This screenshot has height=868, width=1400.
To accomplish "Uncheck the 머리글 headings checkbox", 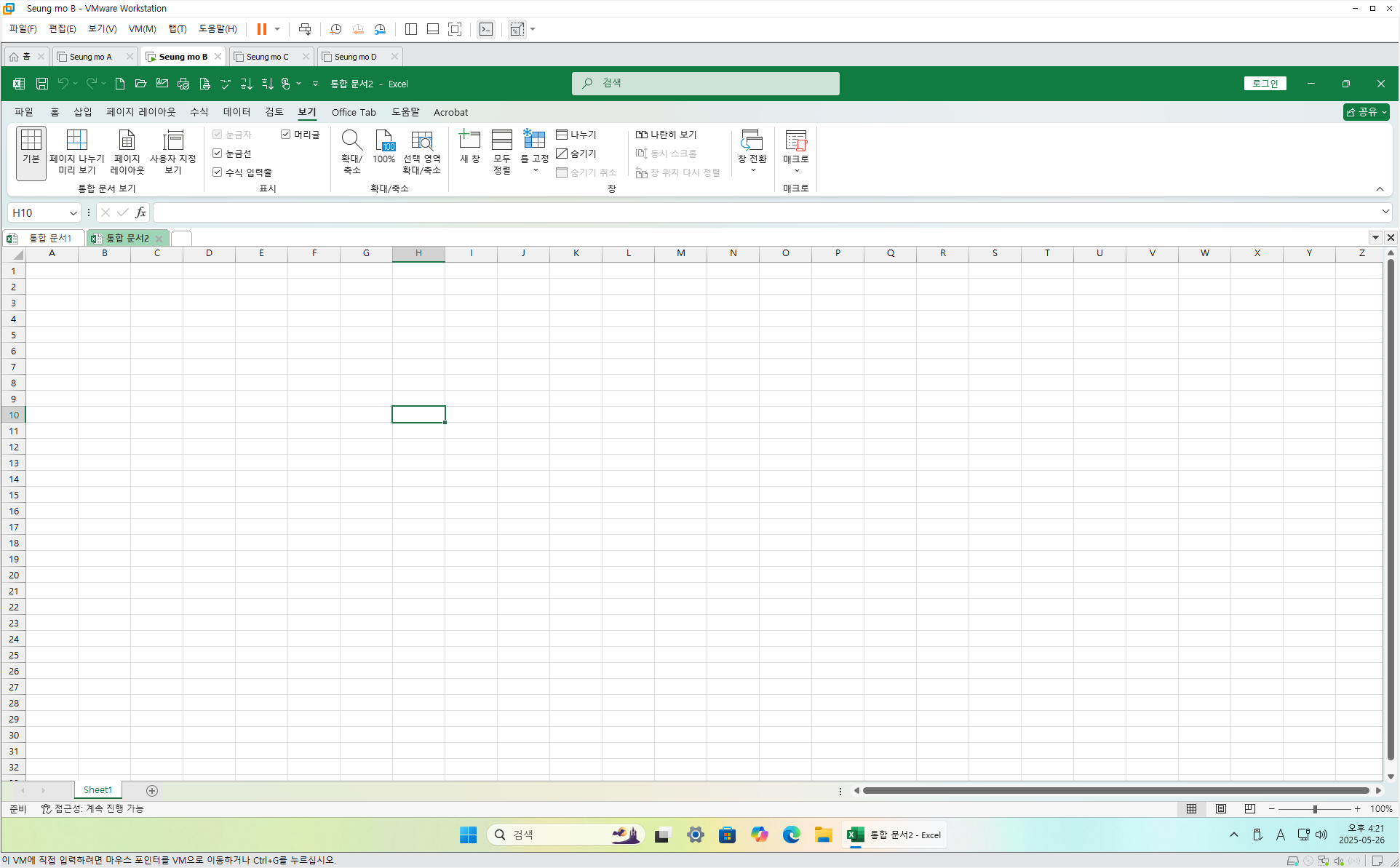I will pyautogui.click(x=286, y=135).
